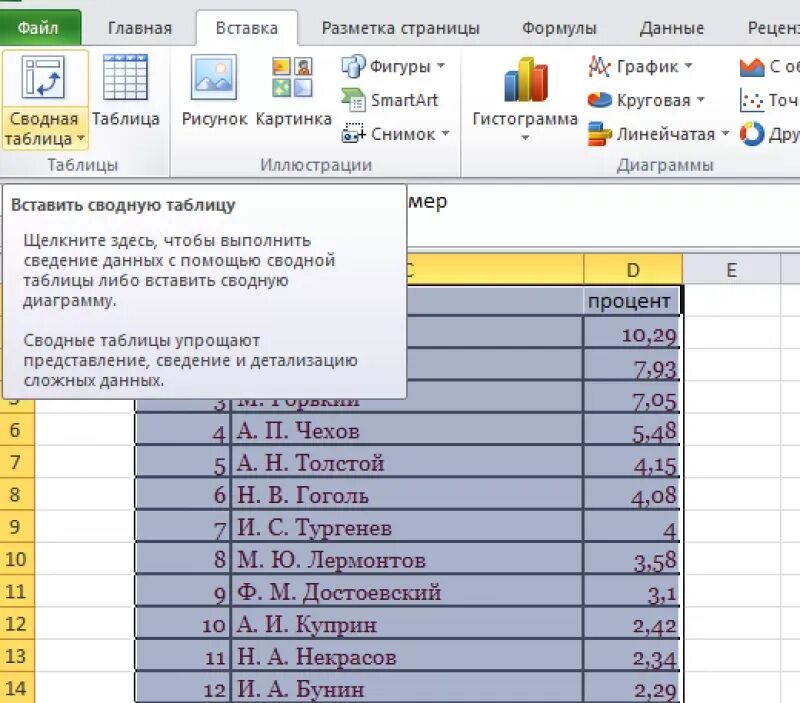Insert a Гистограмма column chart
800x703 pixels.
click(526, 80)
